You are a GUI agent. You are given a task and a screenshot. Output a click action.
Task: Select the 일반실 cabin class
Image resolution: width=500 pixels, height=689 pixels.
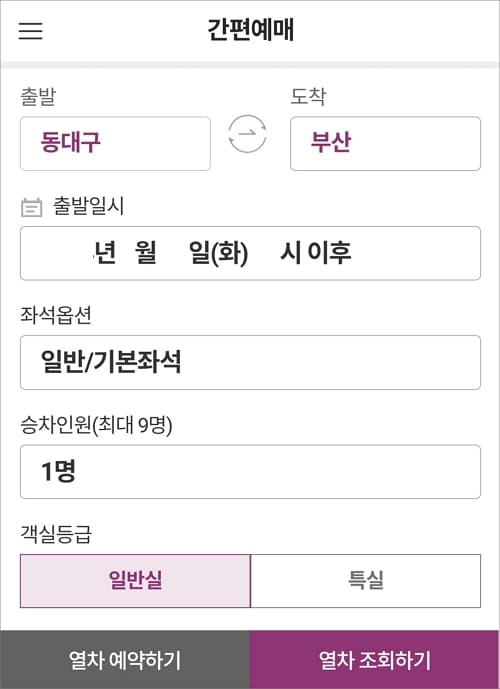click(x=135, y=581)
